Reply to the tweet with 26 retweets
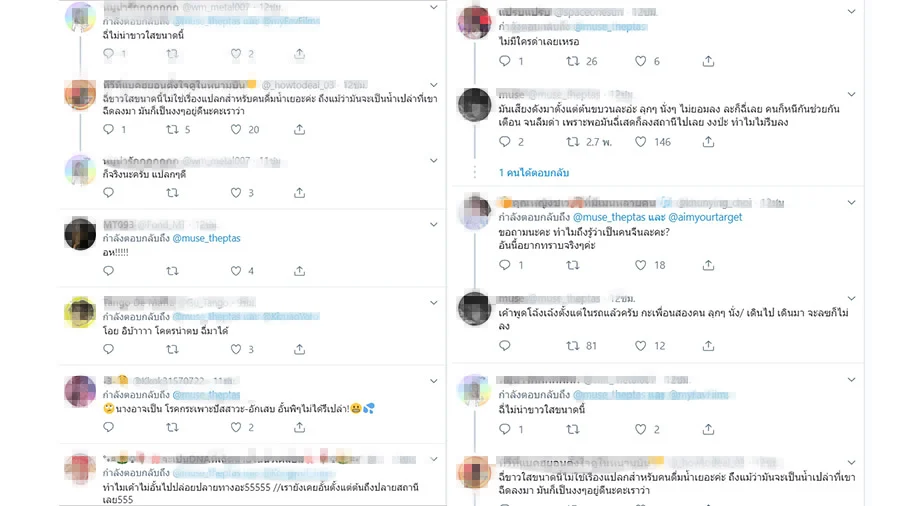 [505, 61]
